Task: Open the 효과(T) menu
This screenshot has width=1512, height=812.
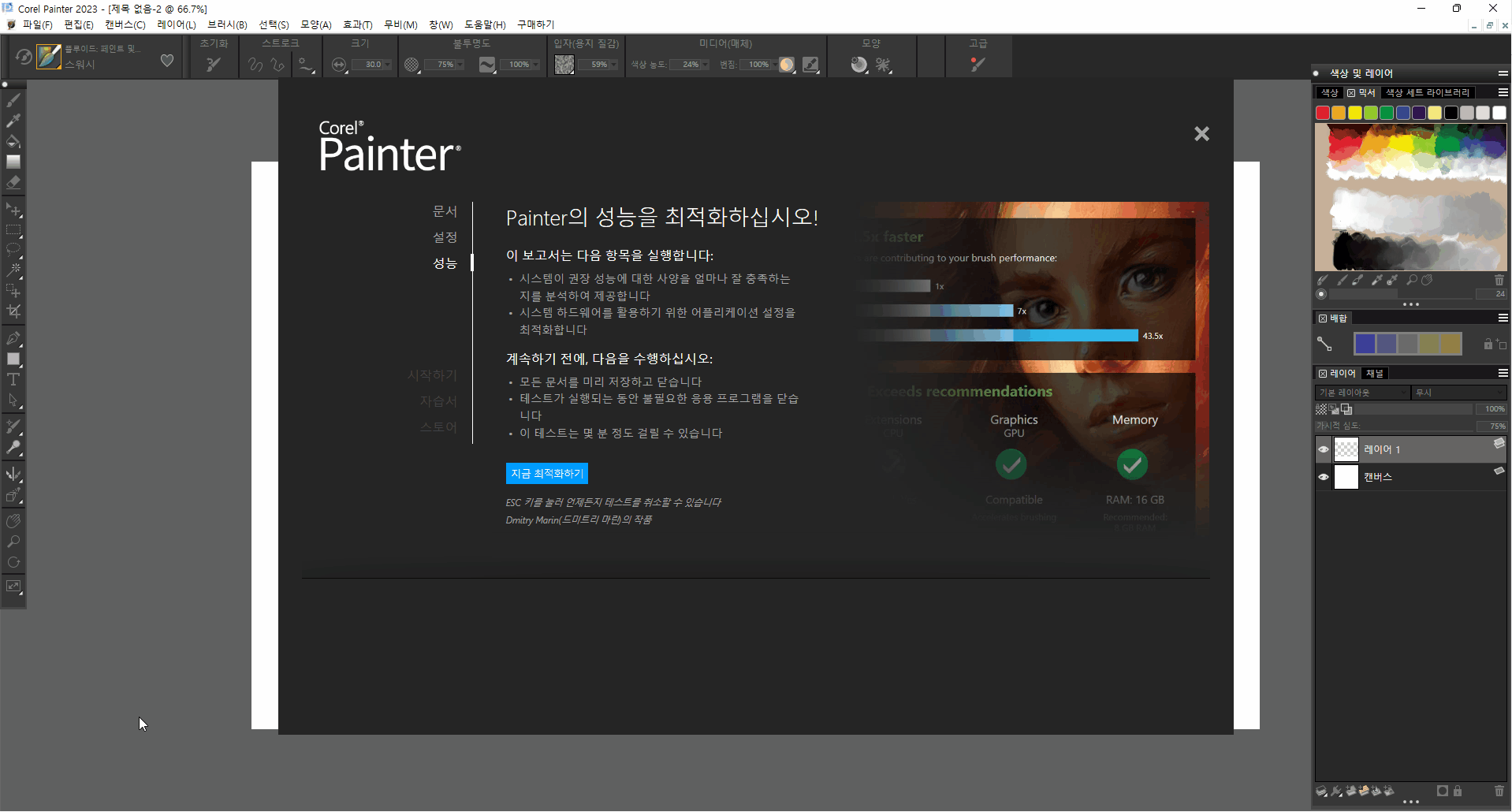Action: click(x=357, y=25)
